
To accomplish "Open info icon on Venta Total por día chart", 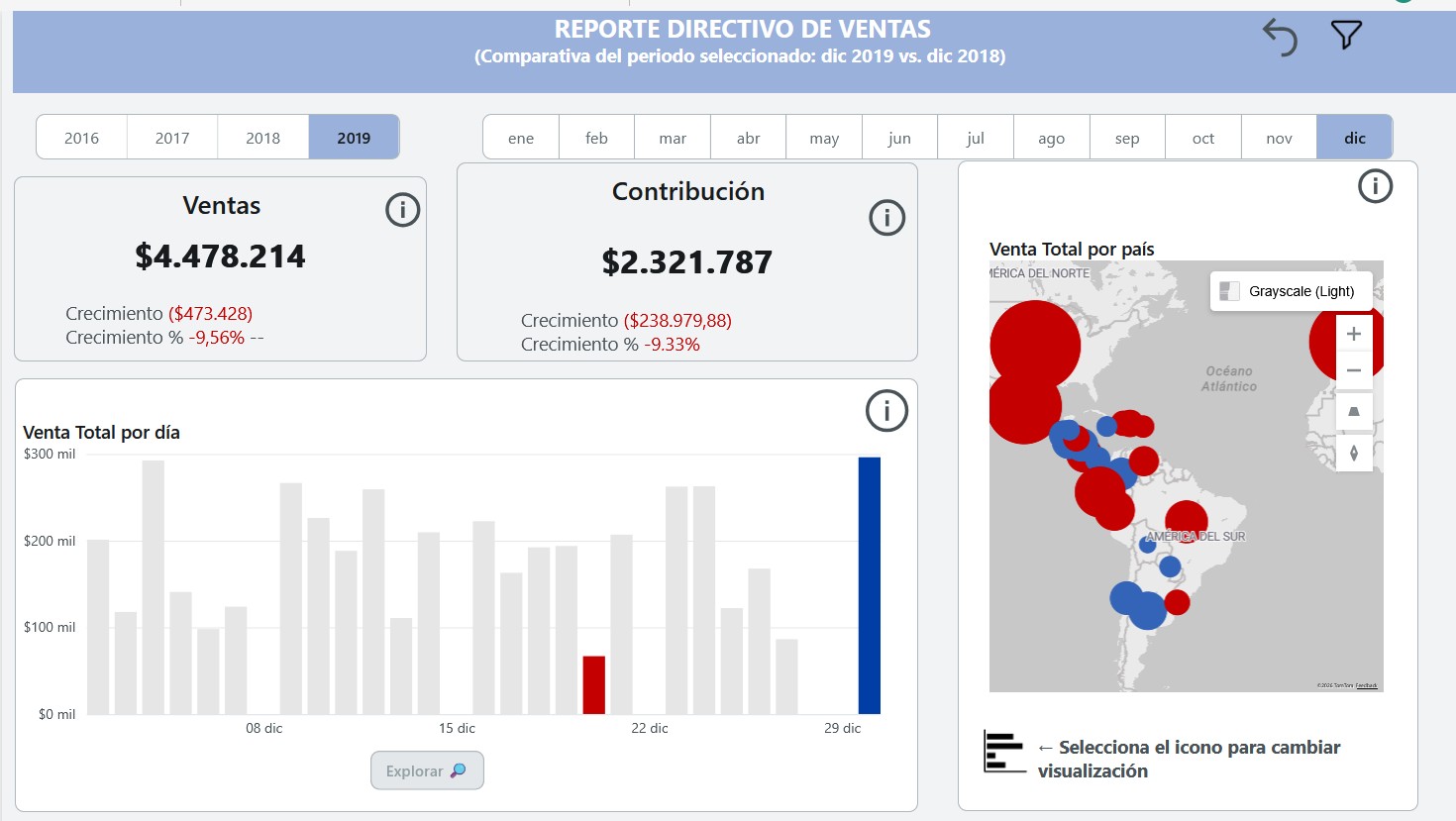I will 886,410.
